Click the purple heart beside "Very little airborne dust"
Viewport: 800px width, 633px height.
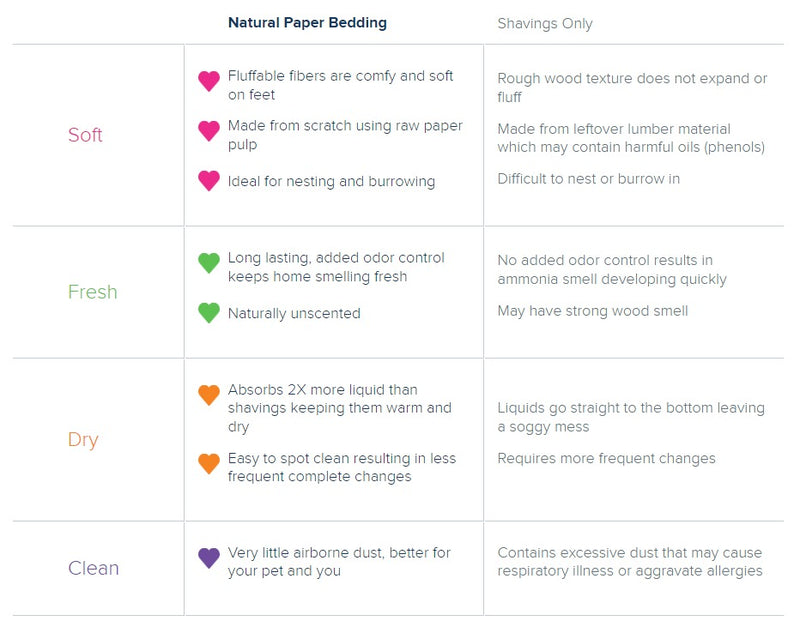209,557
